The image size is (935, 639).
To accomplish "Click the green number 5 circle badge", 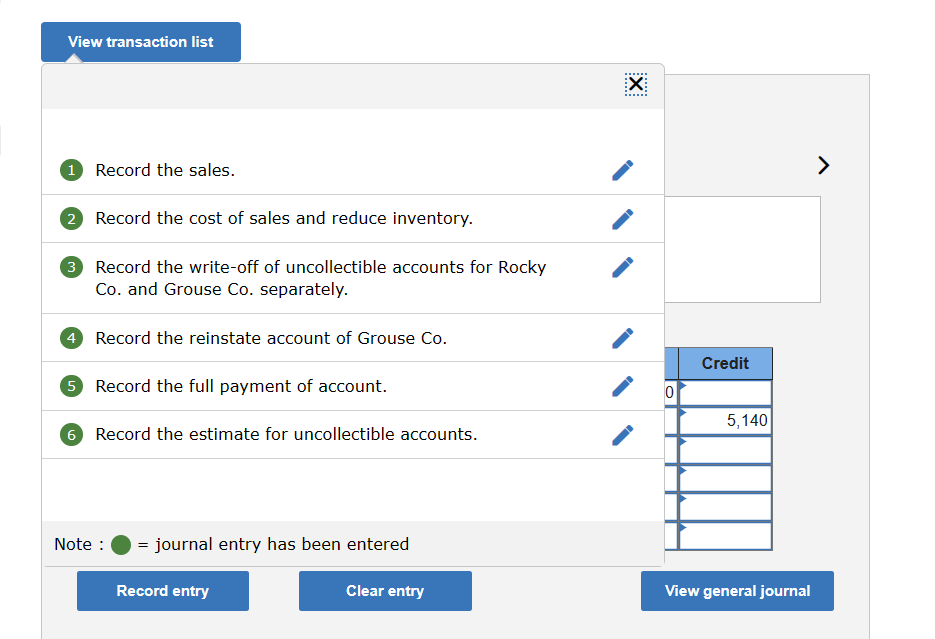I will point(71,386).
